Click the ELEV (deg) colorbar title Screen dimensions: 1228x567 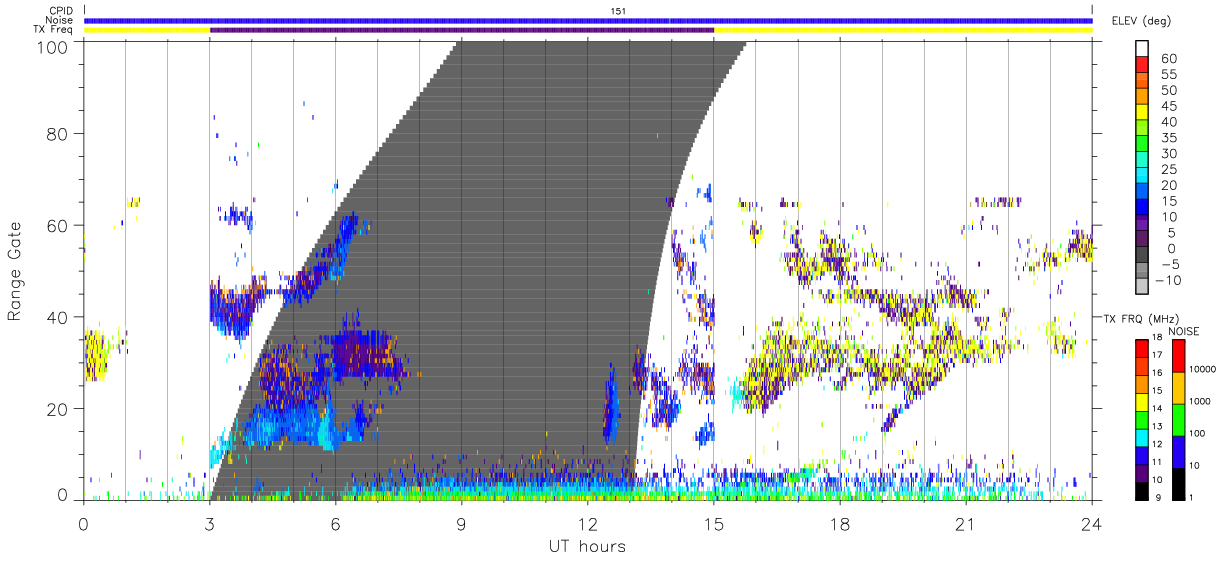point(1141,21)
